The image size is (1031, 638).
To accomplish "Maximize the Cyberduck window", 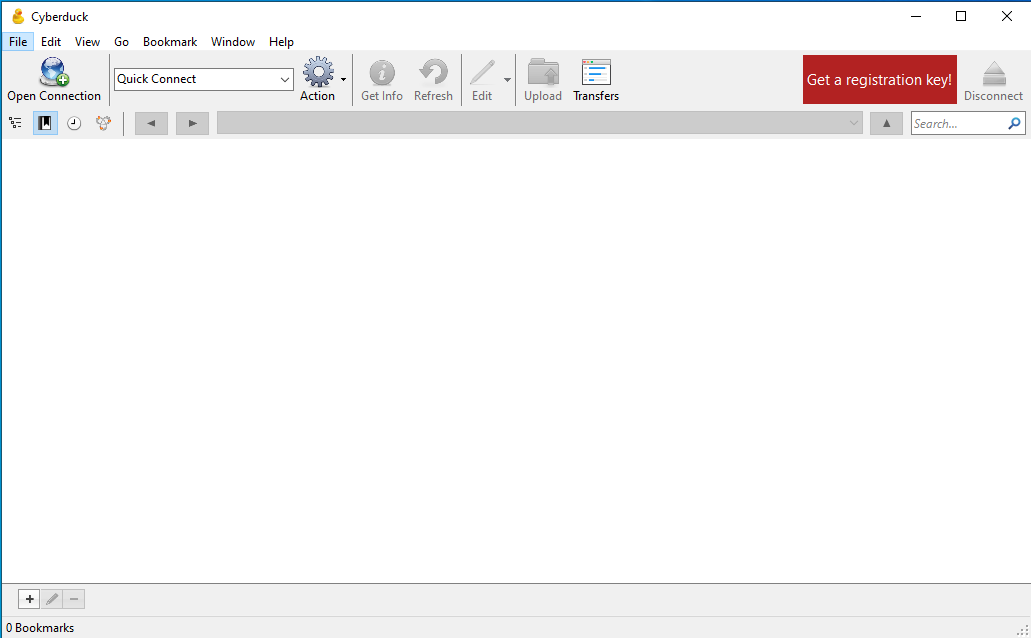I will pyautogui.click(x=961, y=16).
